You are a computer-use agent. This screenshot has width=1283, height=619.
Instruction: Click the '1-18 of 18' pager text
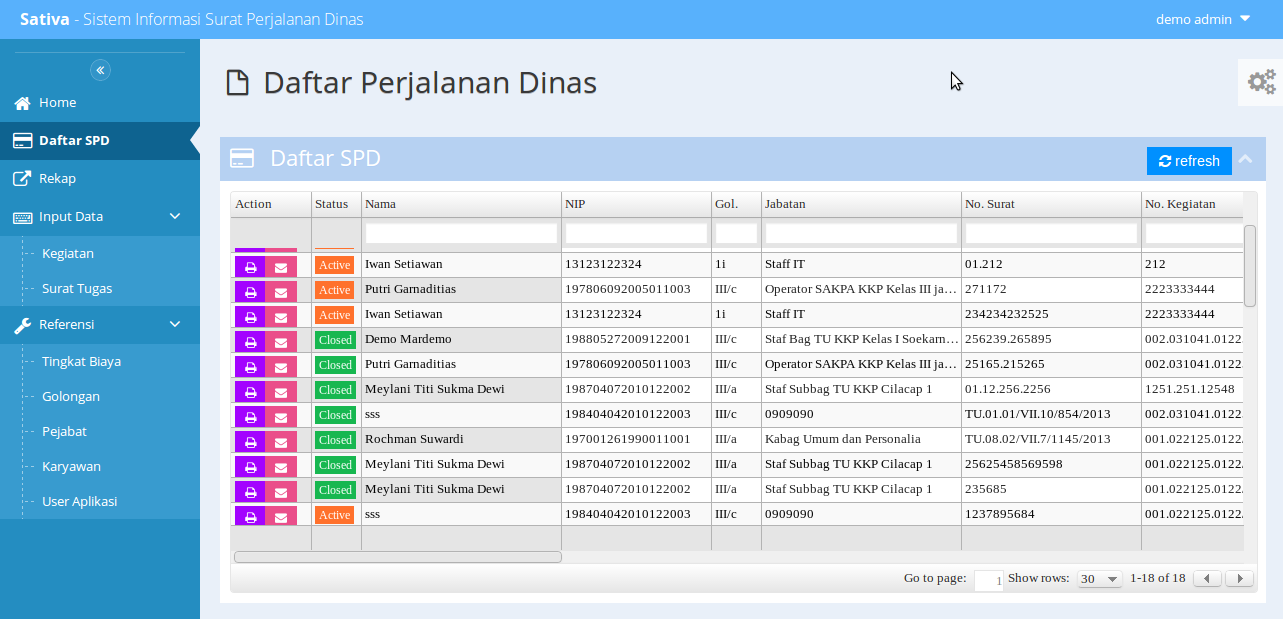[1158, 578]
